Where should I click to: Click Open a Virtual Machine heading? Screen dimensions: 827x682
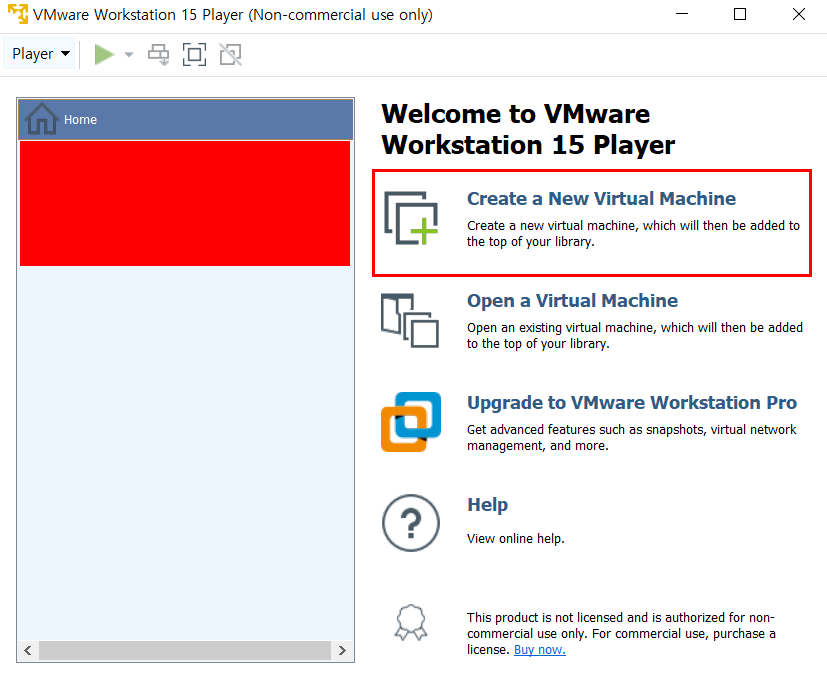click(572, 301)
